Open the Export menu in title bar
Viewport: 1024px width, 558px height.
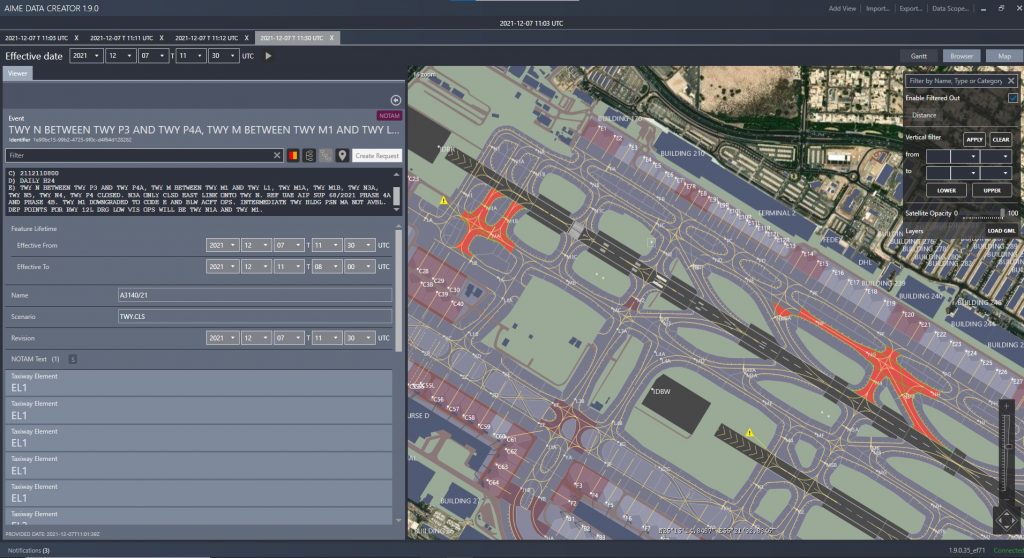[x=909, y=8]
